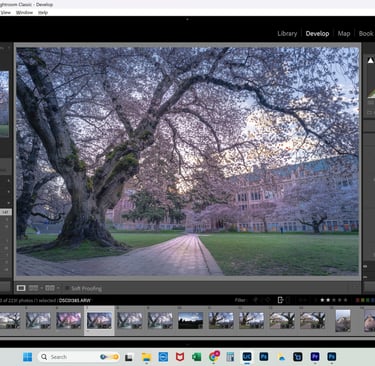Open Calculator from the taskbar
The image size is (375, 366).
click(230, 357)
